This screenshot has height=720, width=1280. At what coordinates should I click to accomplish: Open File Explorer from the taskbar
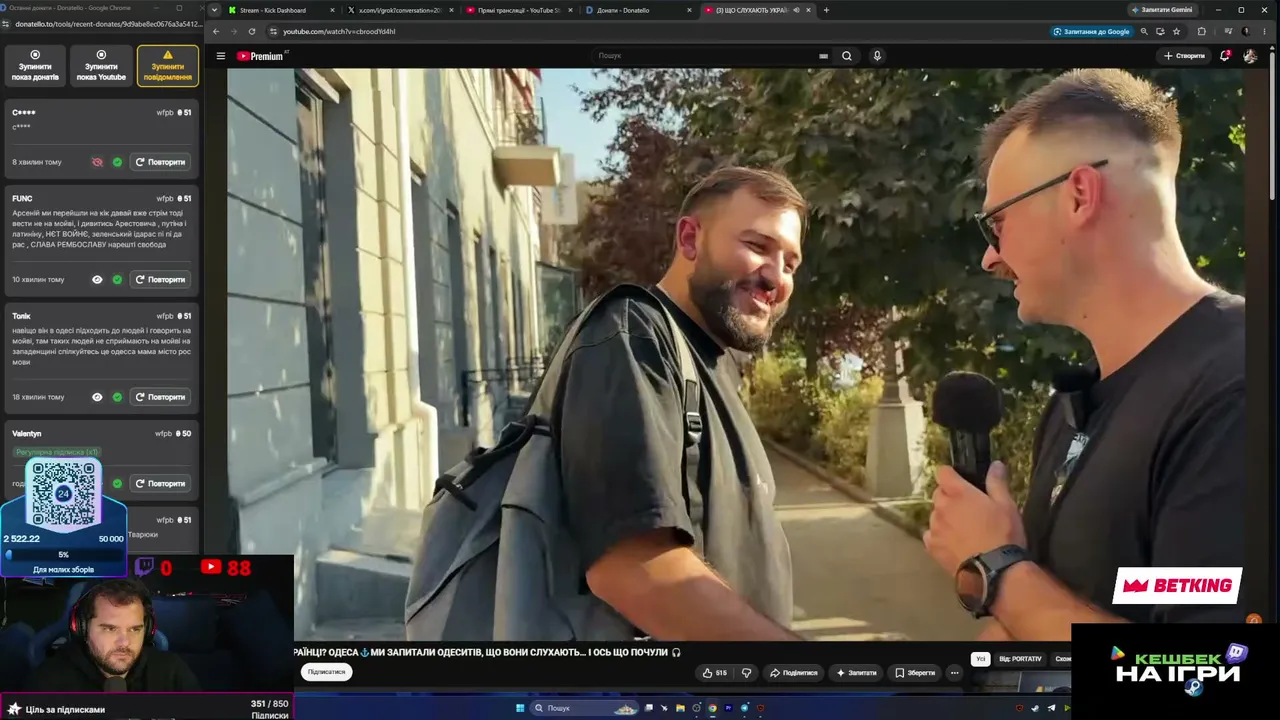pos(680,708)
